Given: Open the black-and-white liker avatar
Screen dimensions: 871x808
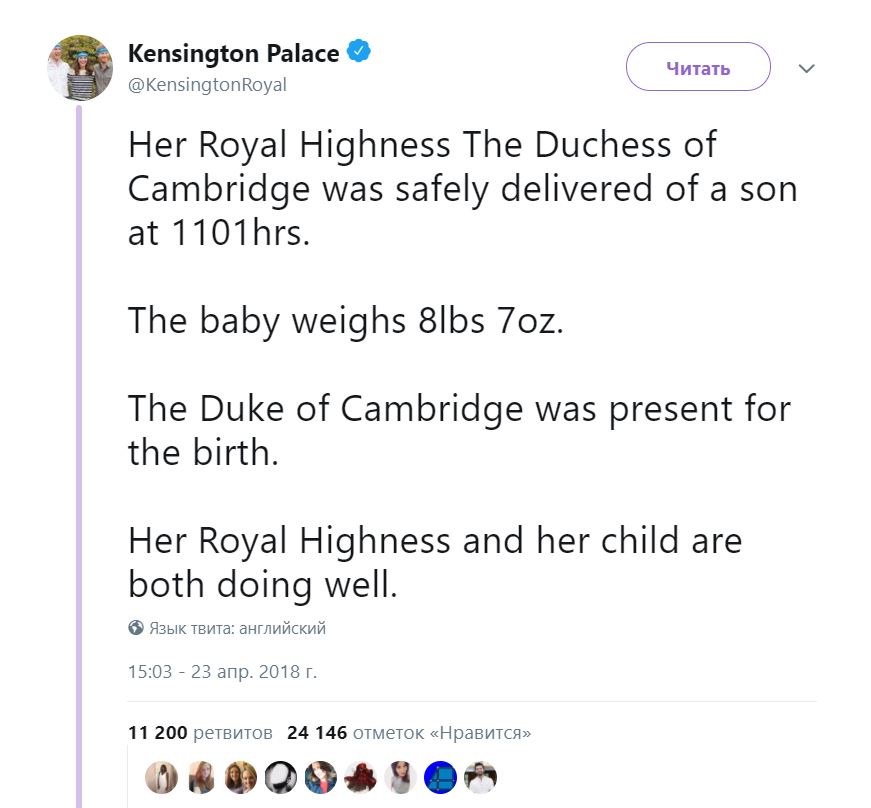Looking at the screenshot, I should pos(281,778).
